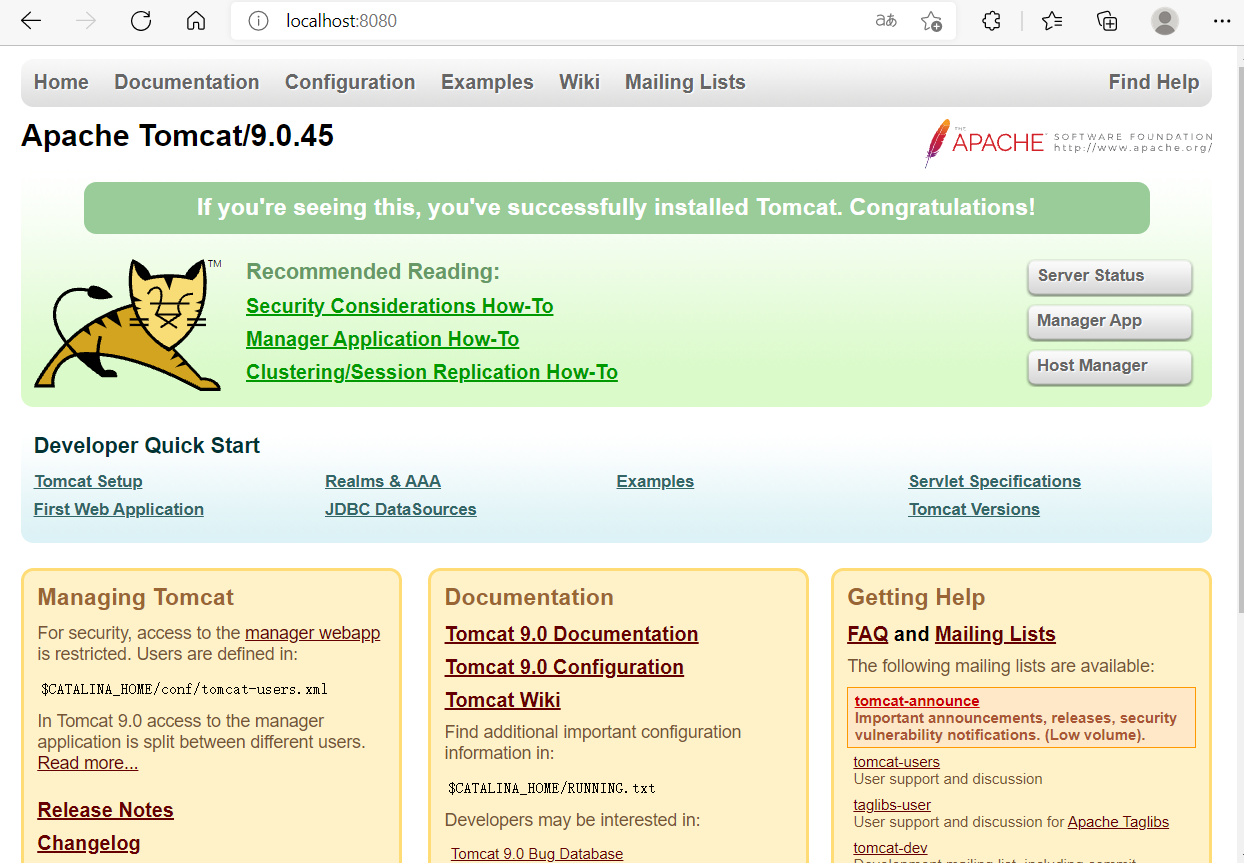Open the Tomcat Setup quick start link
The width and height of the screenshot is (1244, 863).
88,482
